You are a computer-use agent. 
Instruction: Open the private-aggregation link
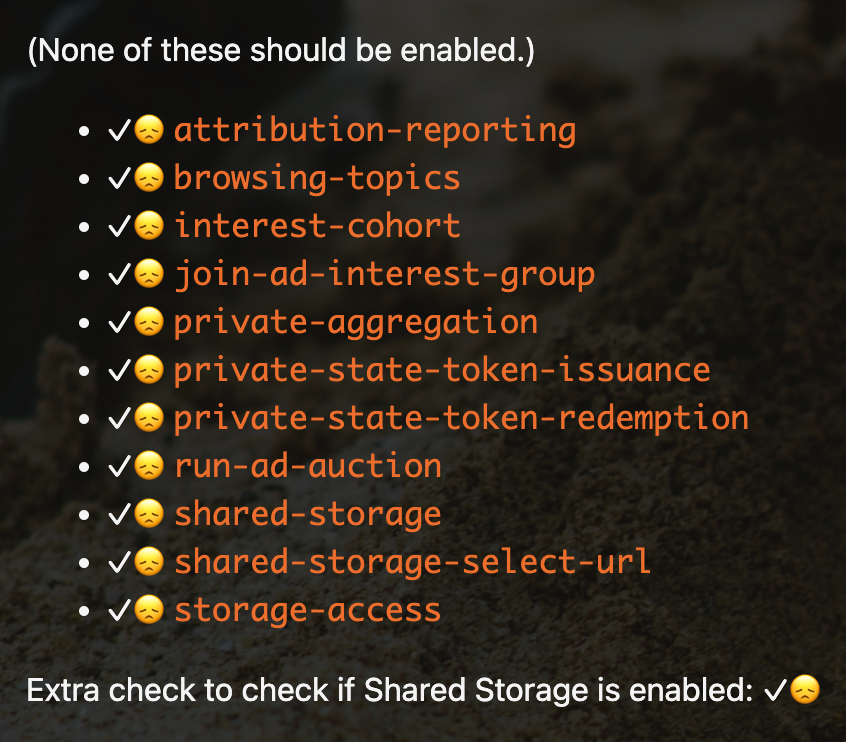[355, 322]
